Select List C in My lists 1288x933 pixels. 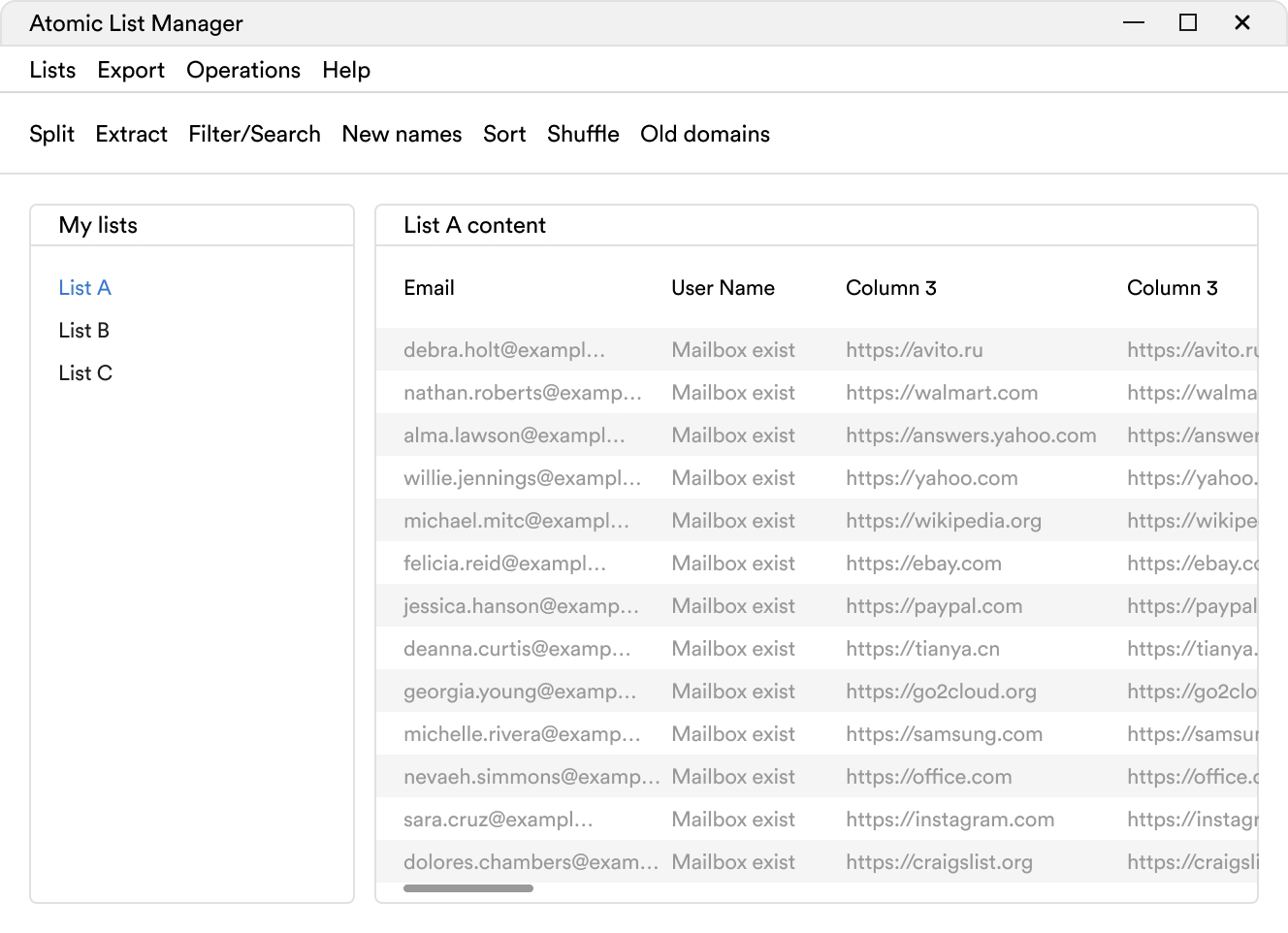point(85,373)
